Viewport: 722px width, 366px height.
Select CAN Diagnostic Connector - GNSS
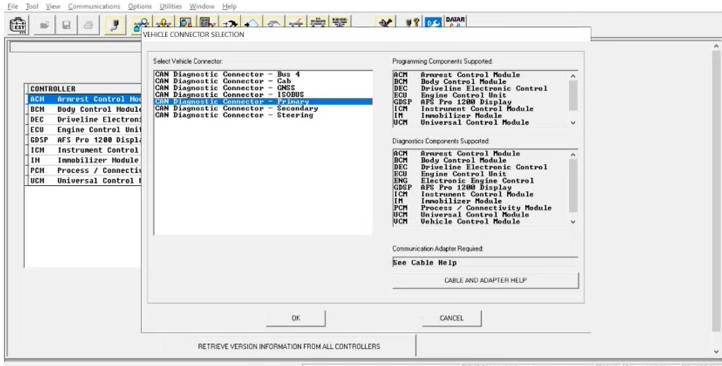coord(263,88)
